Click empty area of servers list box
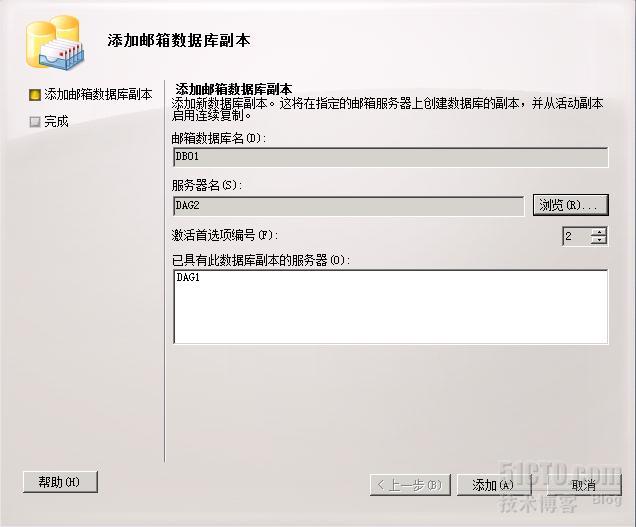 (x=391, y=314)
